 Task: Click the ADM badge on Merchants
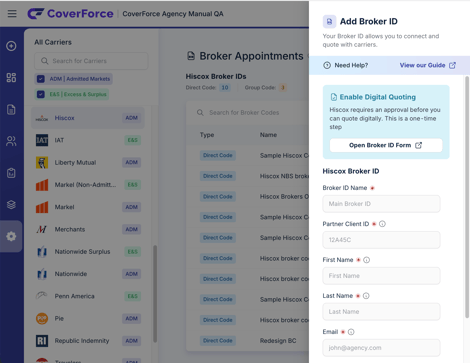click(132, 229)
